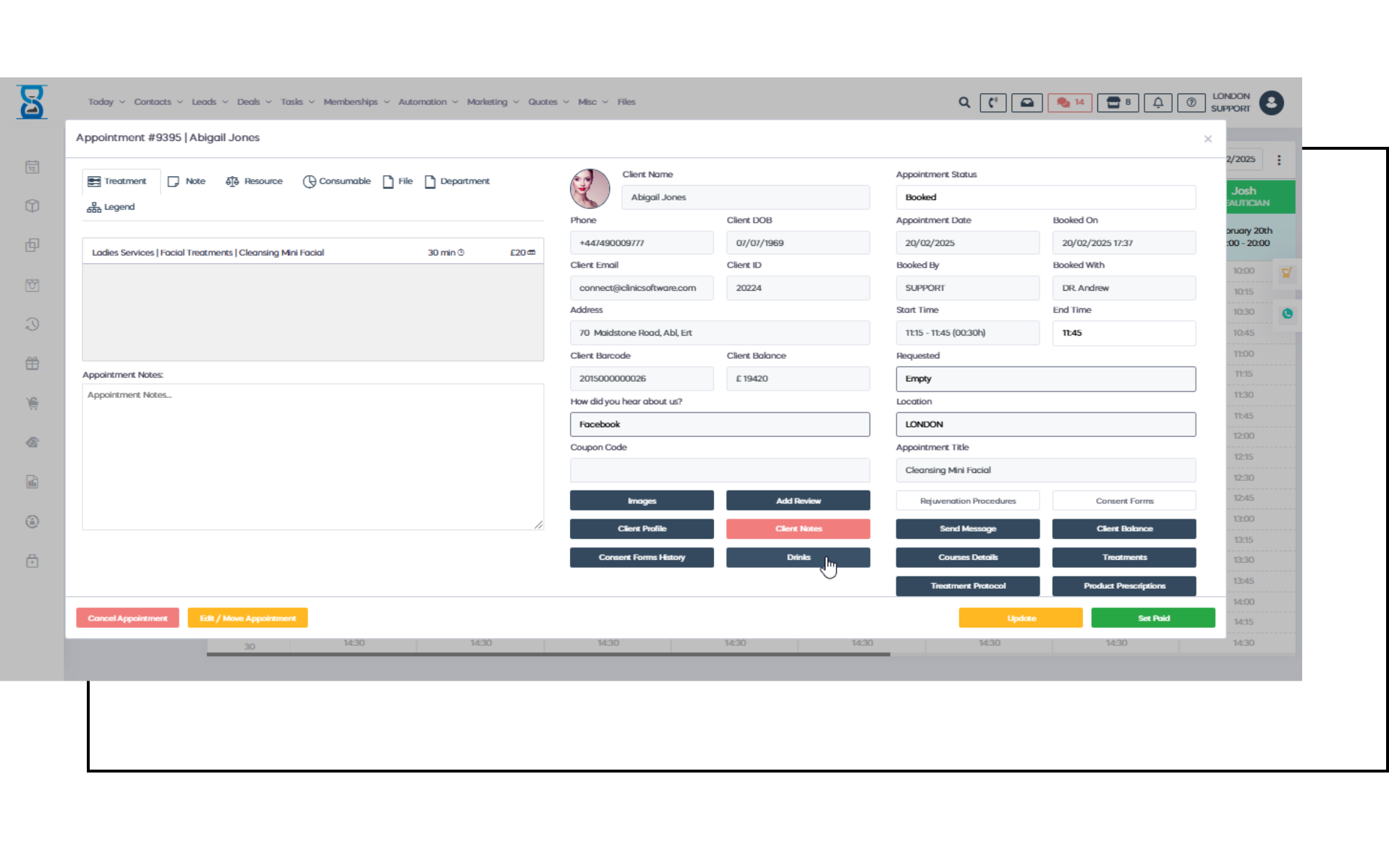Open the Location LONDON dropdown

click(1045, 425)
